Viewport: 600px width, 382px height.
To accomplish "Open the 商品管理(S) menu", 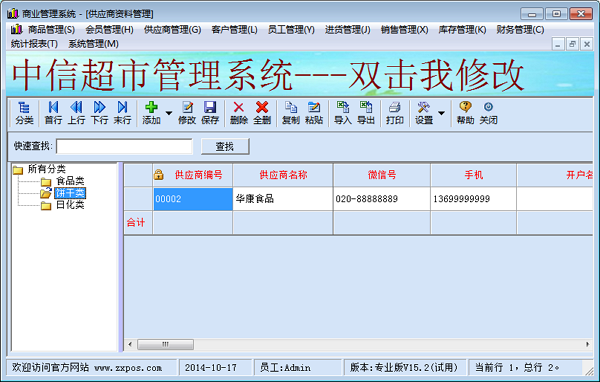I will coord(51,29).
